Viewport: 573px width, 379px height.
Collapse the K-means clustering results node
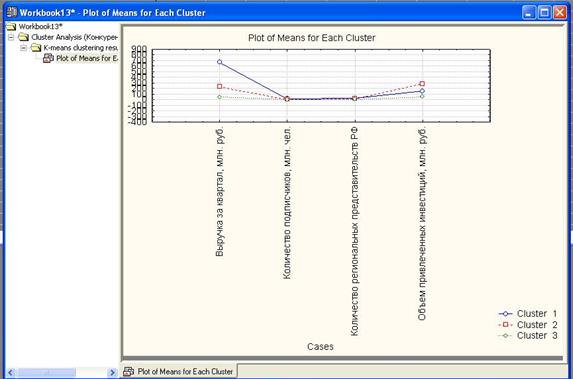coord(23,48)
